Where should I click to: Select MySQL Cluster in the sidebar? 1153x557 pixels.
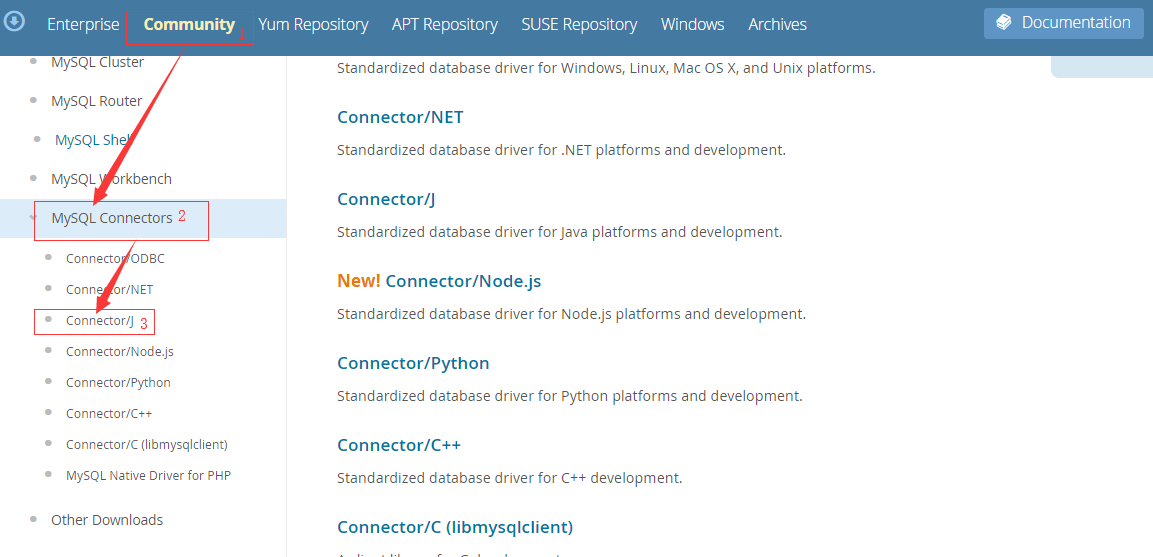(98, 62)
